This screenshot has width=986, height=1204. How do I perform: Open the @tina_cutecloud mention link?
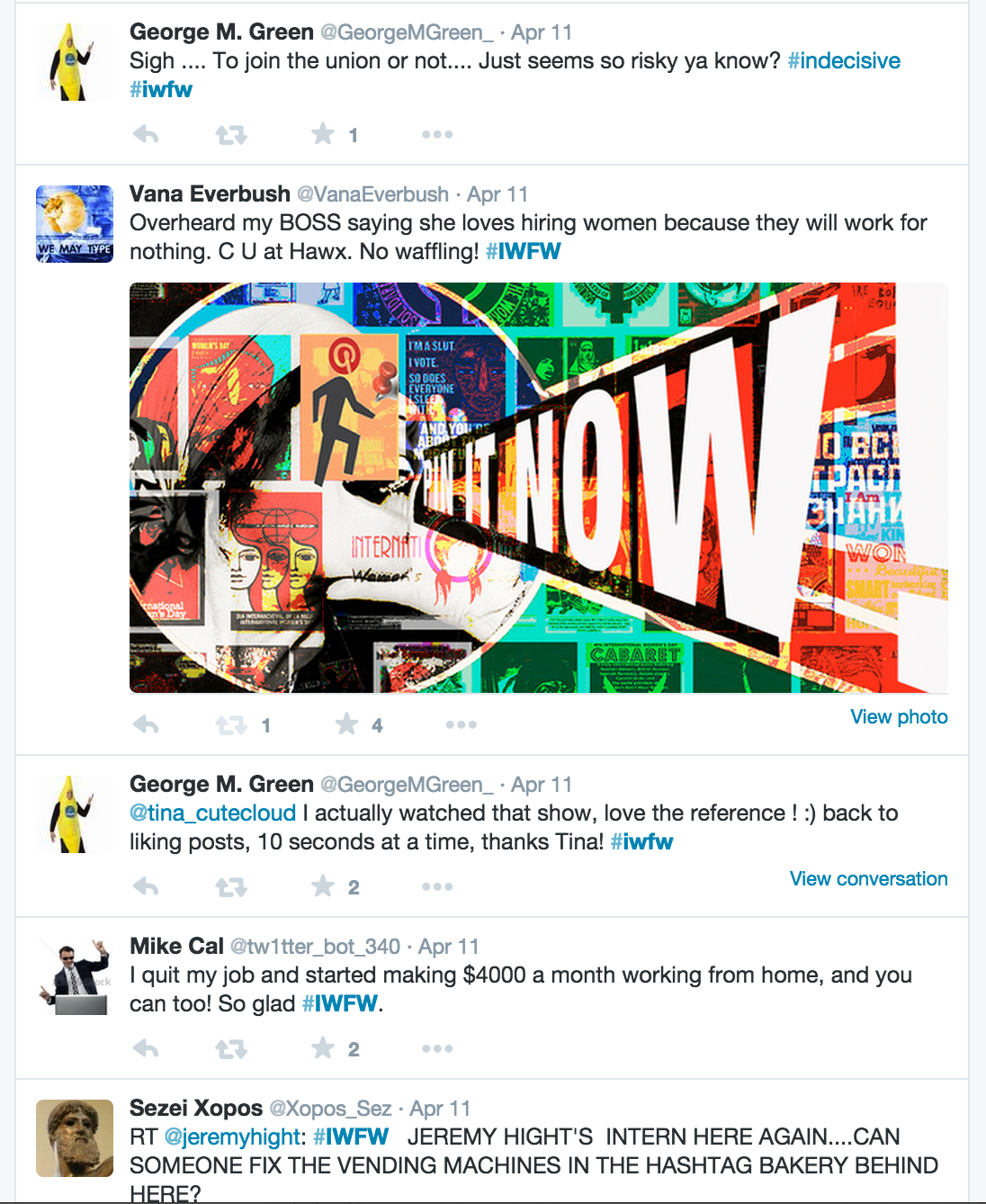pos(212,813)
